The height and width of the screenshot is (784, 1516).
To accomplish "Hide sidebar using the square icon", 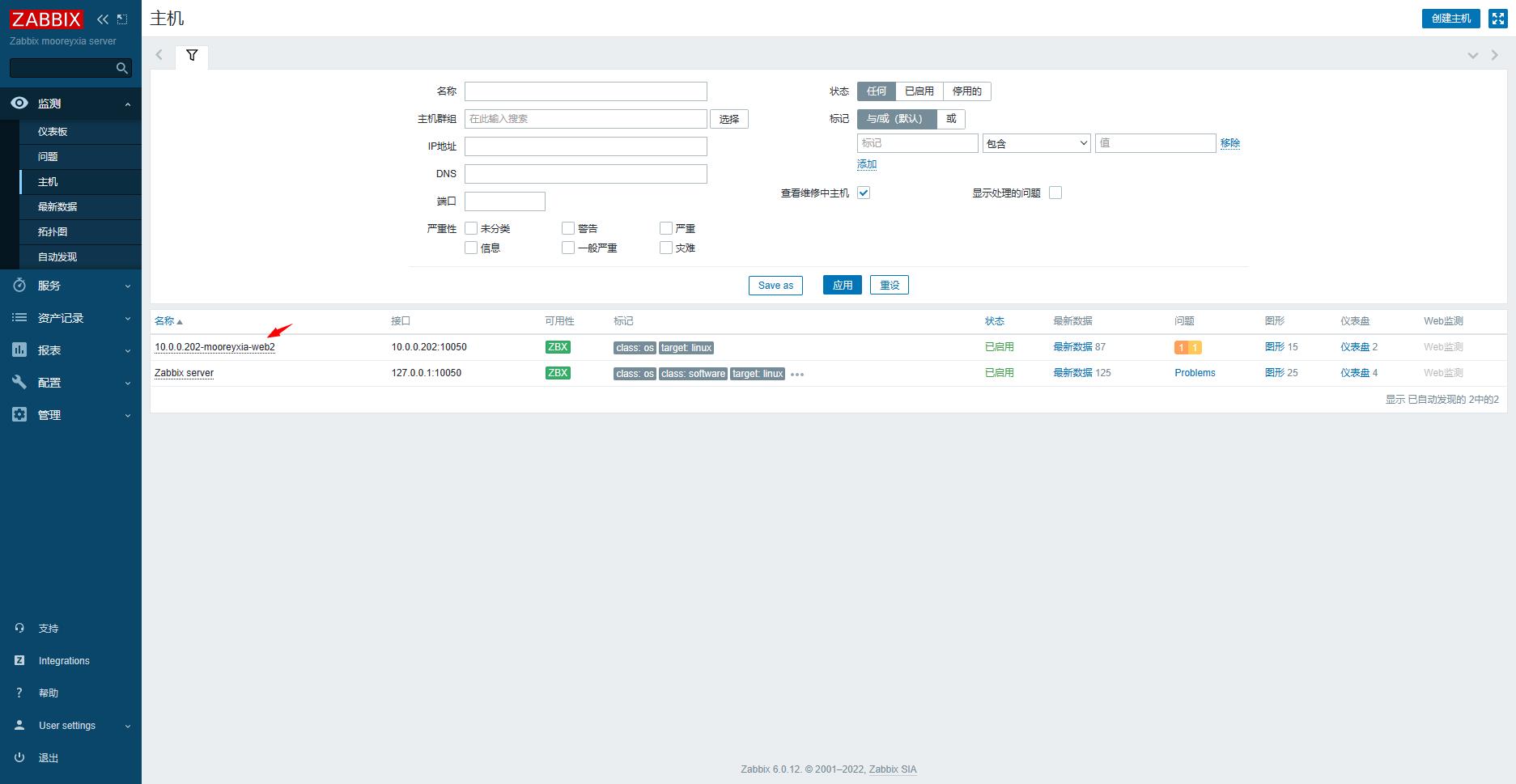I will (122, 19).
